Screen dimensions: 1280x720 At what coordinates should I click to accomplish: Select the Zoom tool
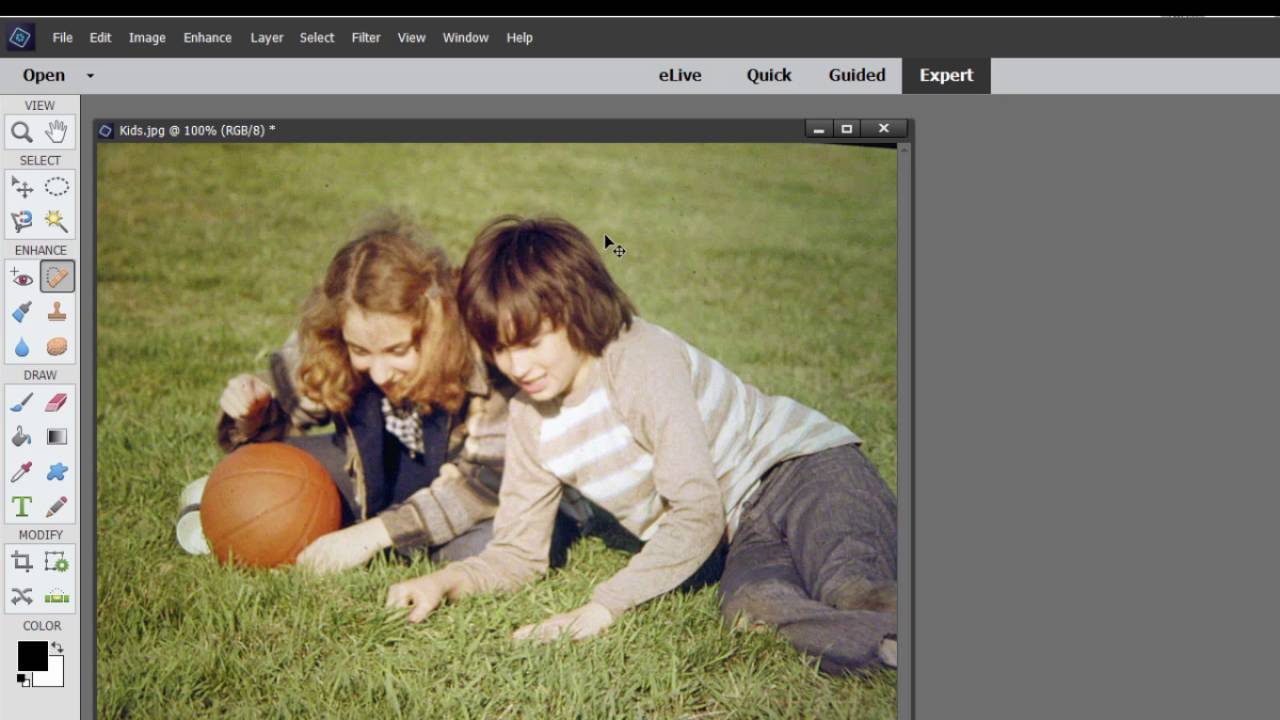point(22,132)
